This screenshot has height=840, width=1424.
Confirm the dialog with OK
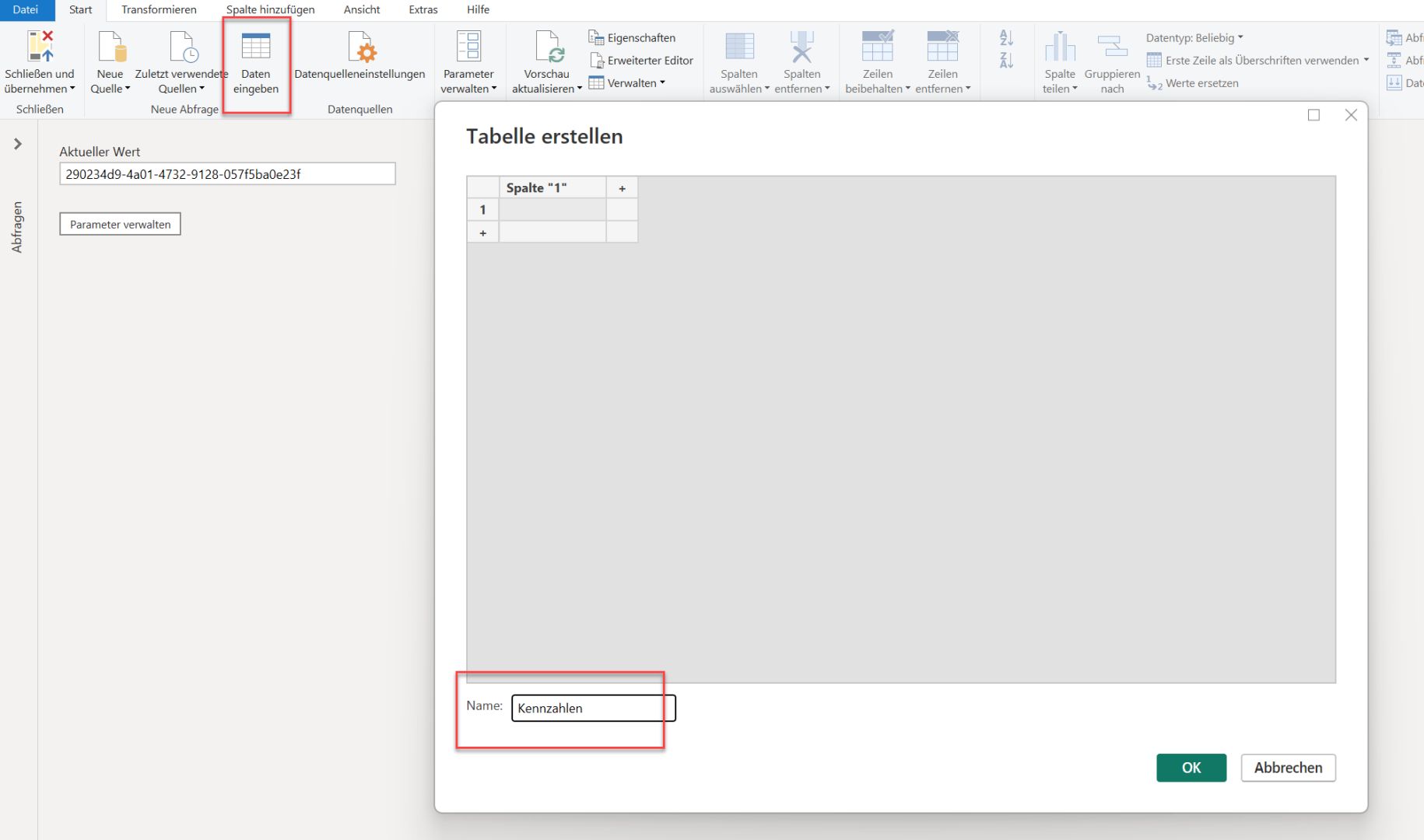click(1191, 768)
